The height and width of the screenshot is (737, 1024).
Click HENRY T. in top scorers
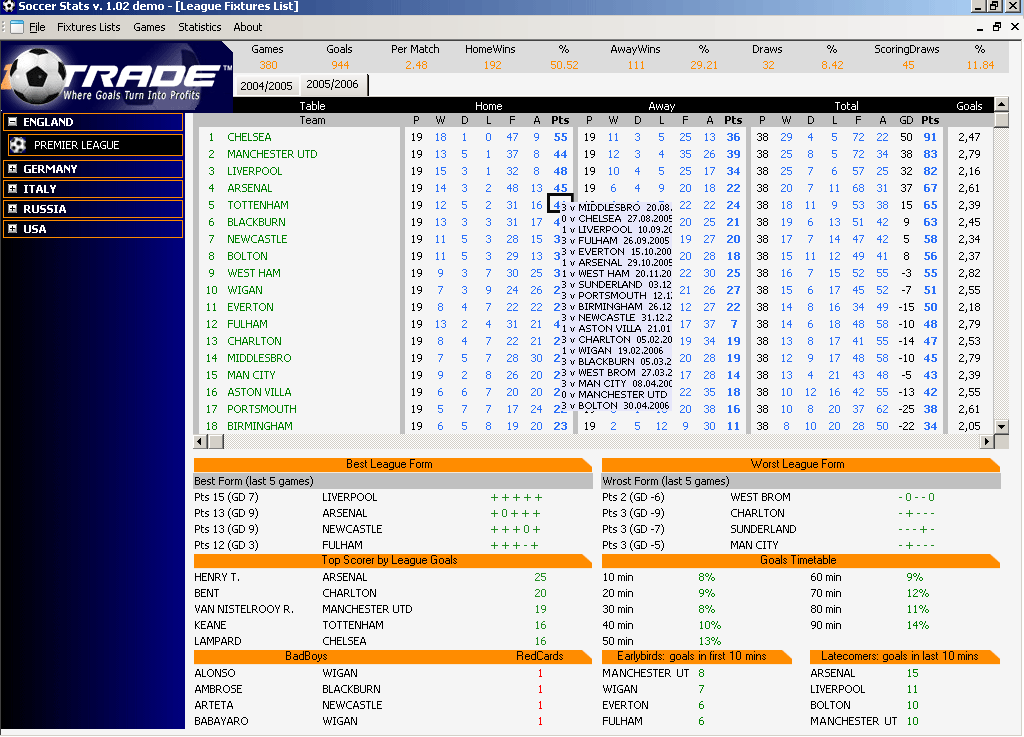tap(217, 577)
